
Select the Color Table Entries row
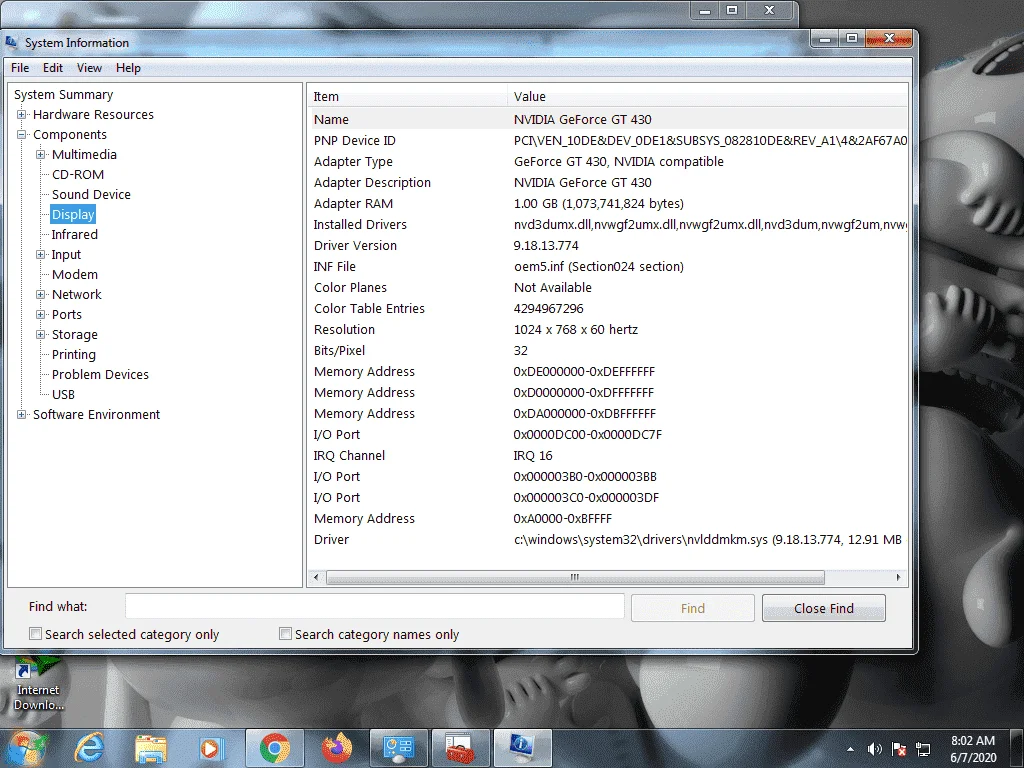click(x=608, y=308)
